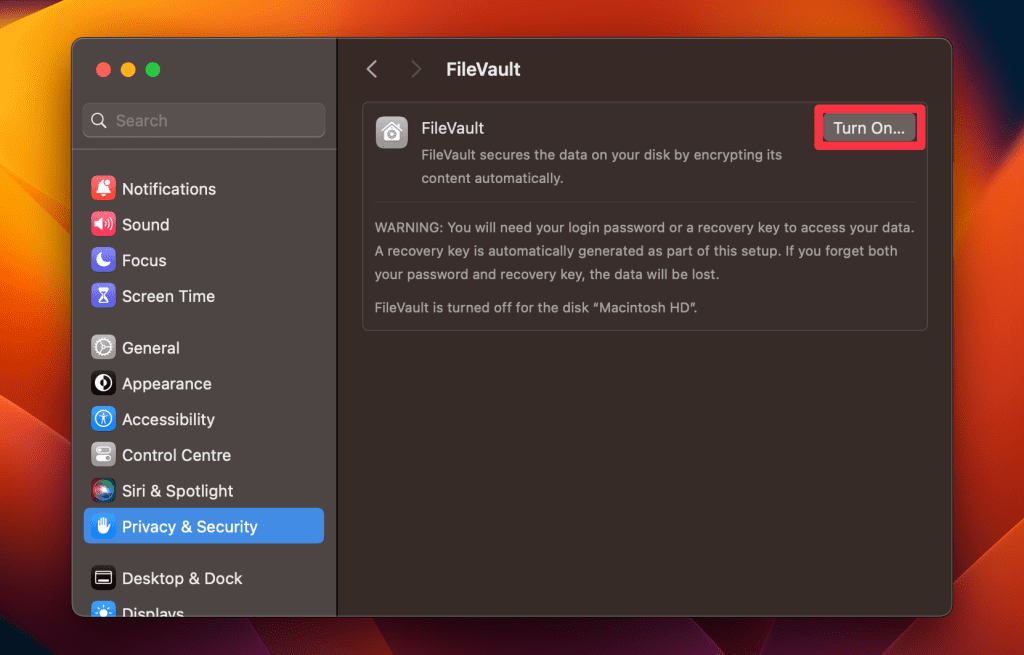Screen dimensions: 1024x655
Task: Click the search magnifying glass icon
Action: tap(99, 120)
